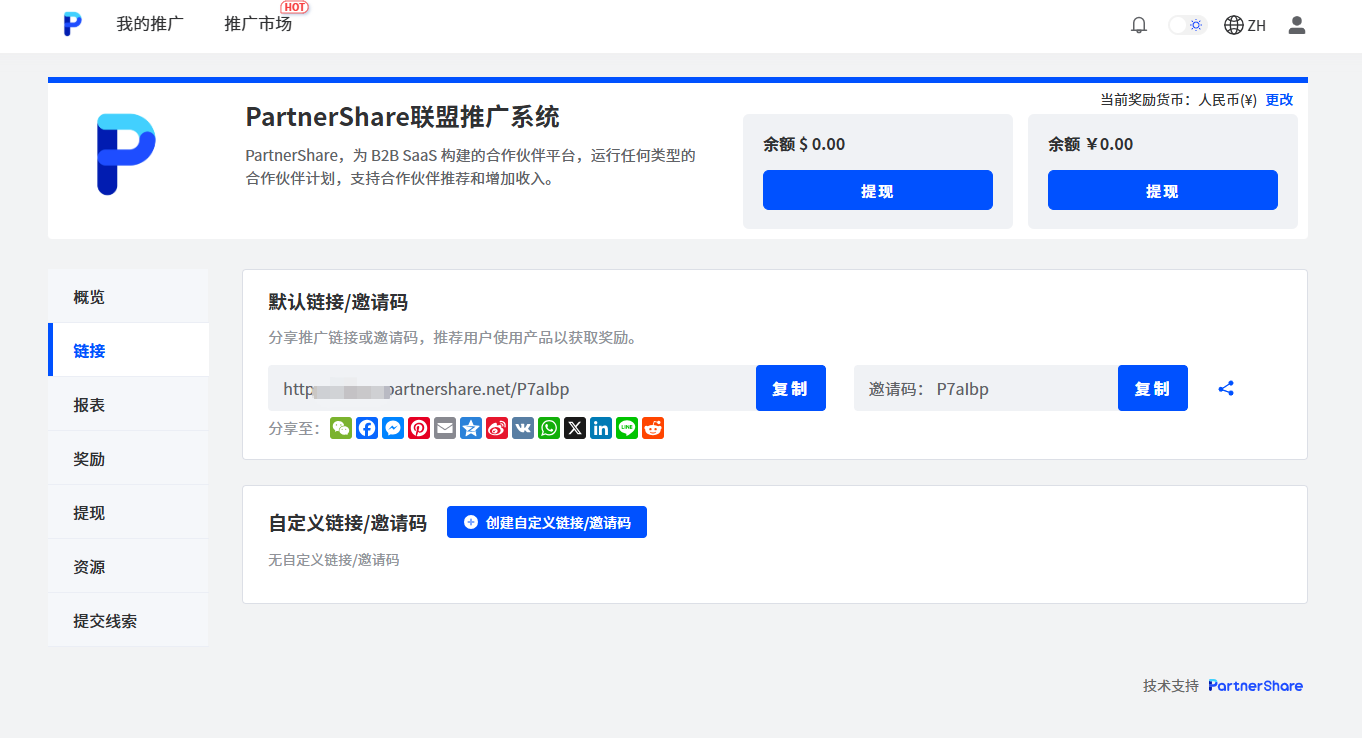Open notifications bell
This screenshot has width=1362, height=738.
pyautogui.click(x=1139, y=25)
